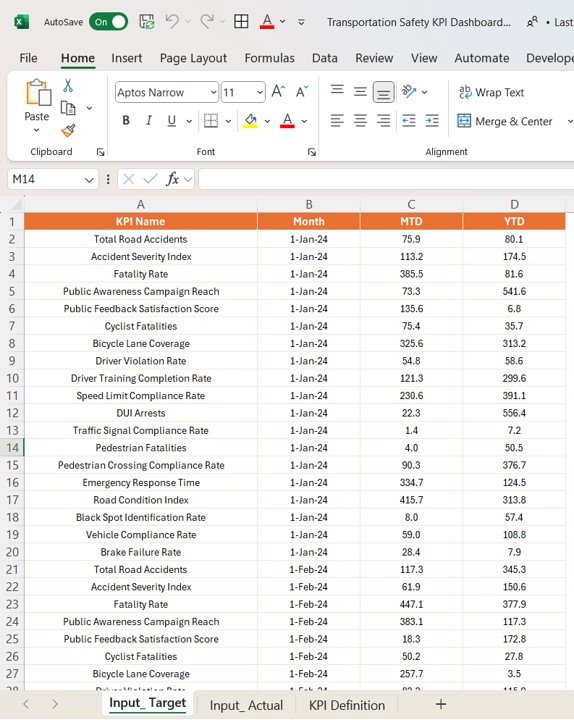Open the Page Layout tab
The width and height of the screenshot is (574, 720).
(x=193, y=58)
